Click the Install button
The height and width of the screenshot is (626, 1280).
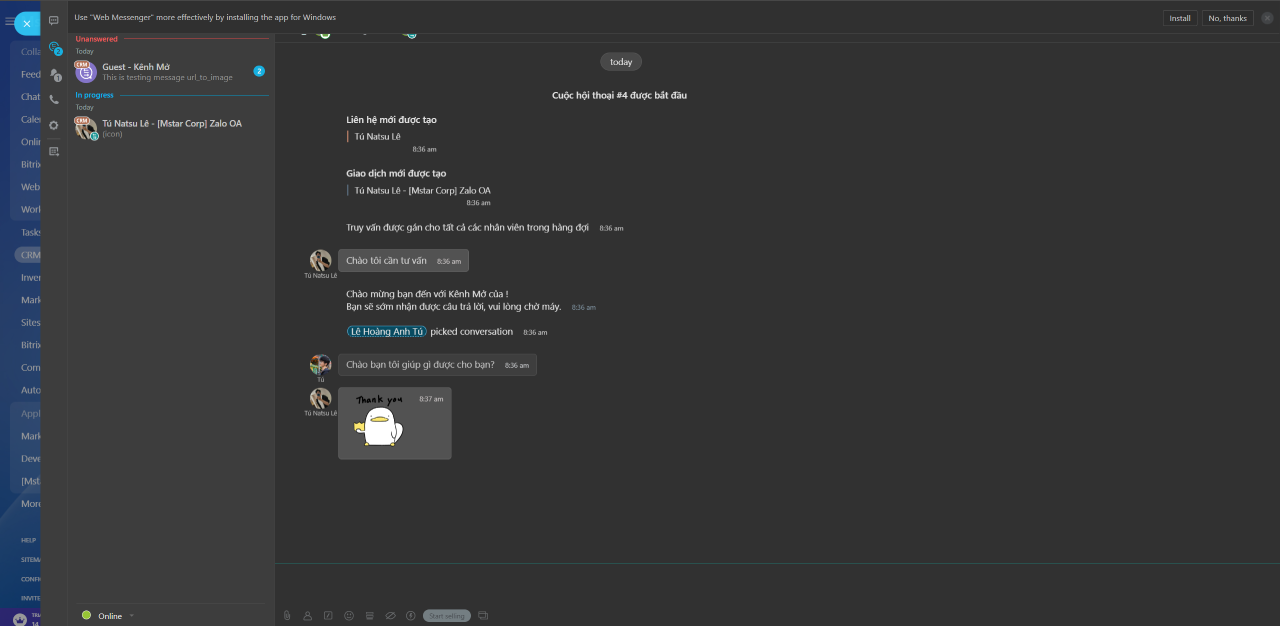[x=1180, y=18]
